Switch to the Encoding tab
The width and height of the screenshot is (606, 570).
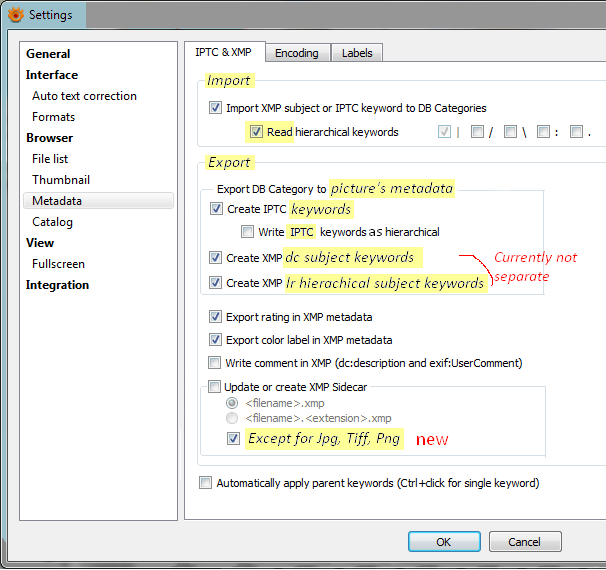[x=297, y=53]
